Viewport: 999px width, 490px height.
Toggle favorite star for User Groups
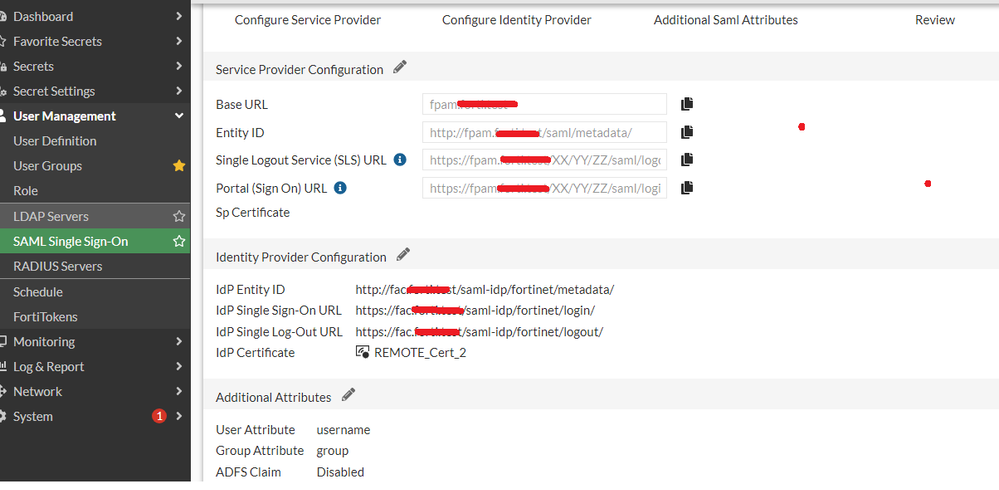click(x=179, y=166)
